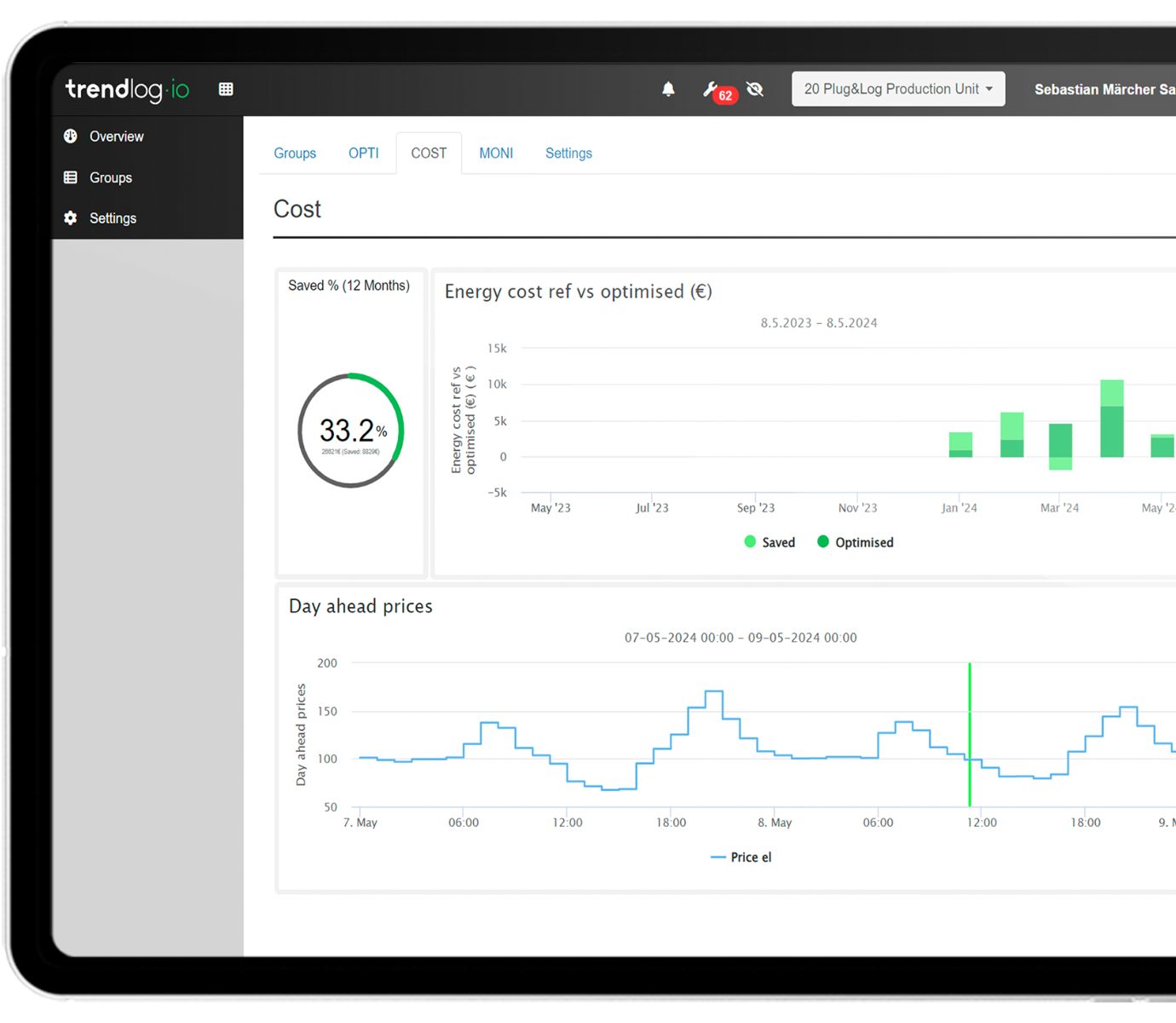The width and height of the screenshot is (1176, 1023).
Task: Click the Cost page heading
Action: tap(297, 209)
